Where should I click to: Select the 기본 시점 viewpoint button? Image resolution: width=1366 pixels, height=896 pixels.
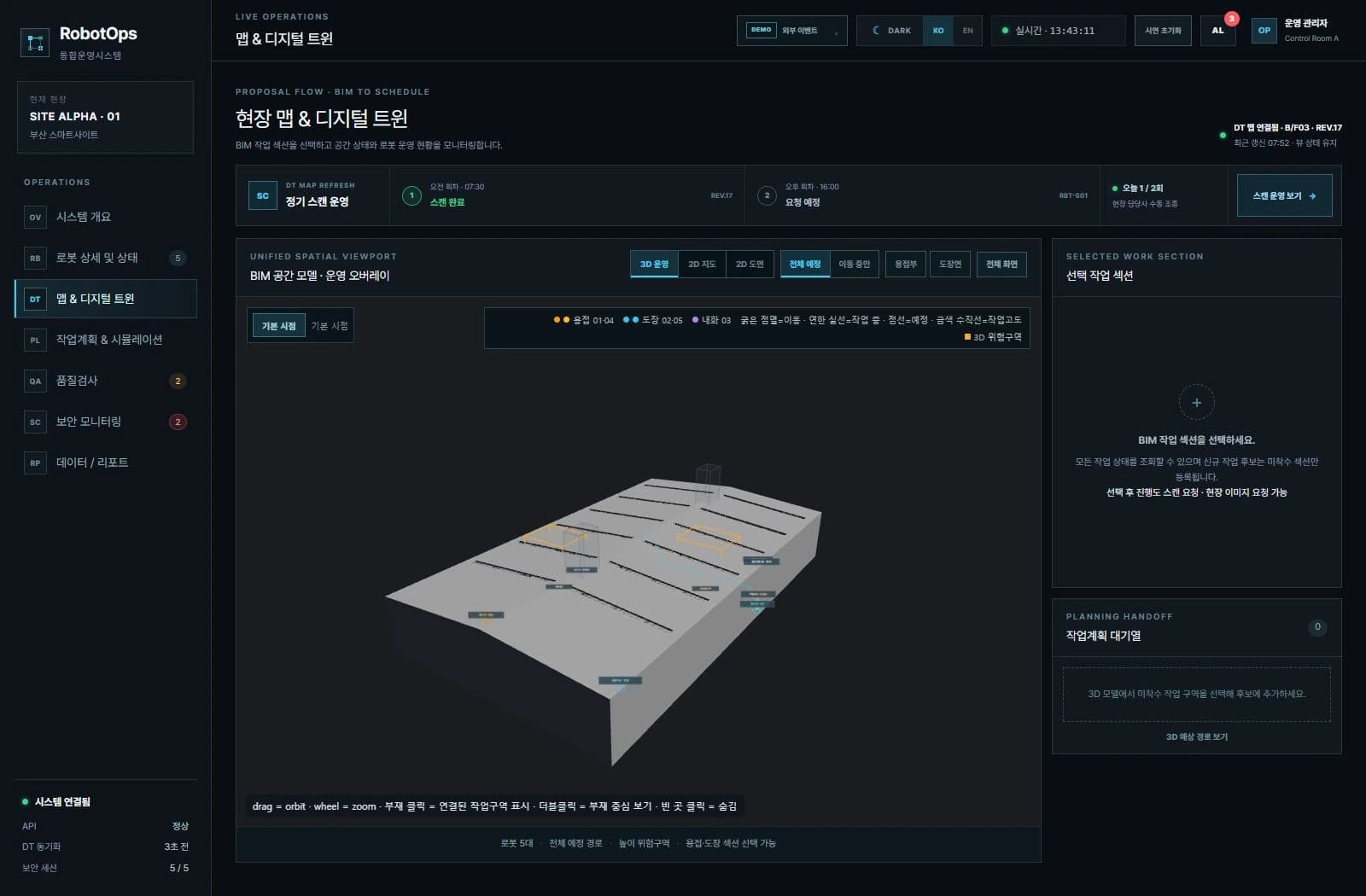tap(278, 326)
